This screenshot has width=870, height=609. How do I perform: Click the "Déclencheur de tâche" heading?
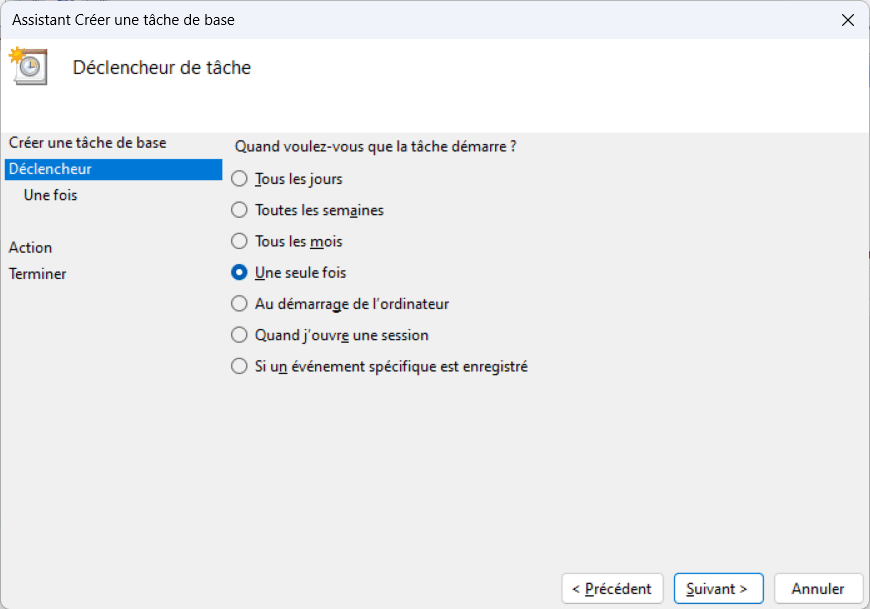coord(162,68)
